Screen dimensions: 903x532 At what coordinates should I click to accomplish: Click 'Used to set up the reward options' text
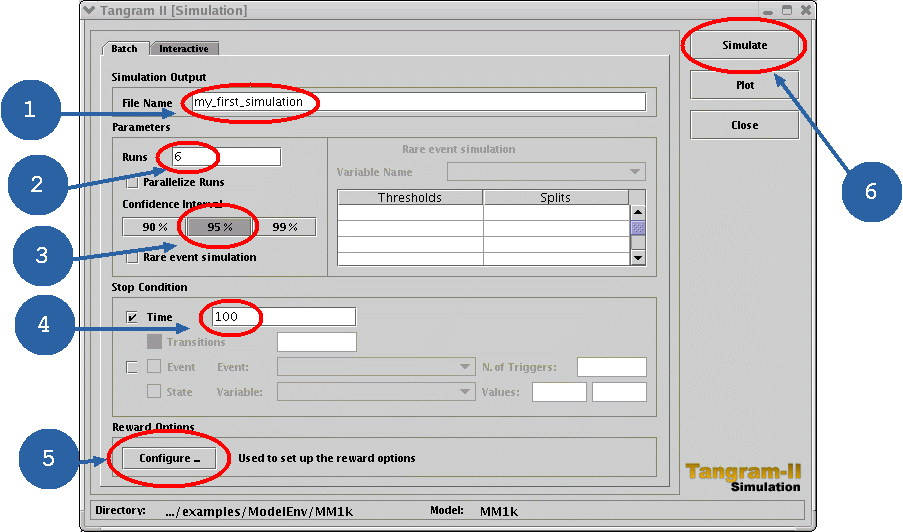[327, 458]
